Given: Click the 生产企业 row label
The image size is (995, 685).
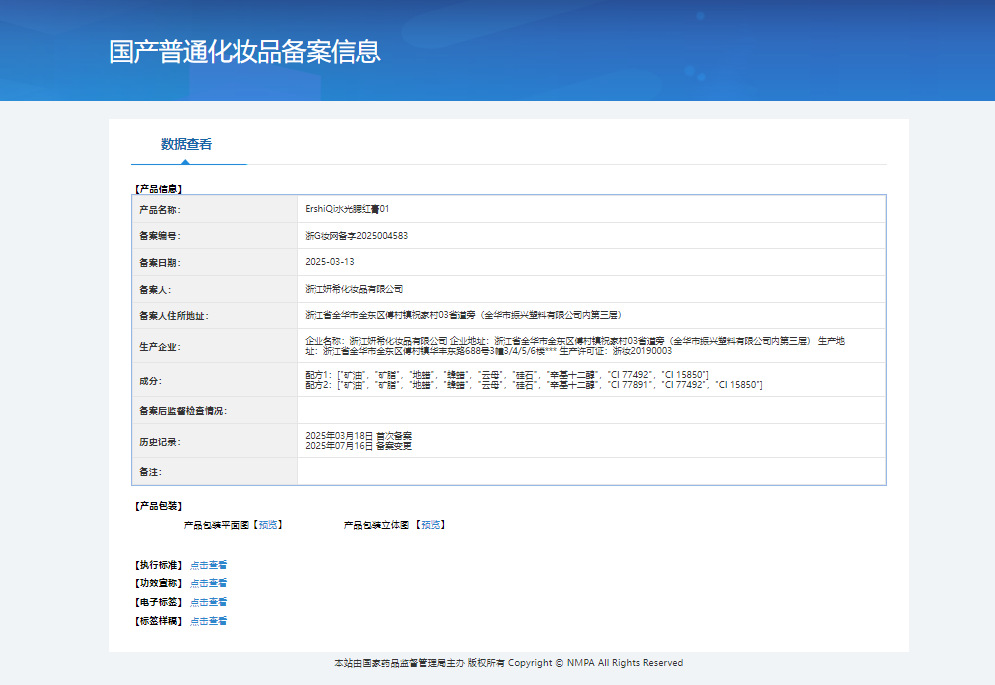Looking at the screenshot, I should tap(160, 347).
